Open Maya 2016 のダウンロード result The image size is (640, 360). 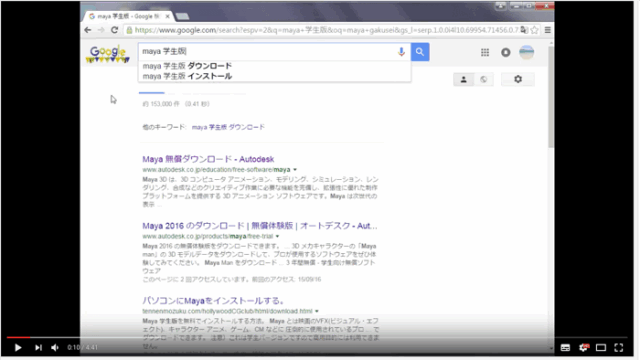260,226
